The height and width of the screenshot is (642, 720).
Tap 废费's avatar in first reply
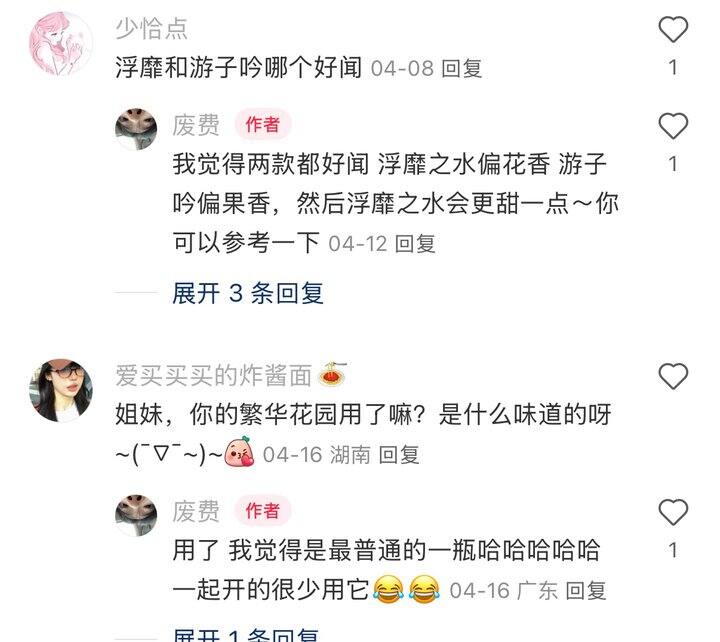tap(136, 129)
